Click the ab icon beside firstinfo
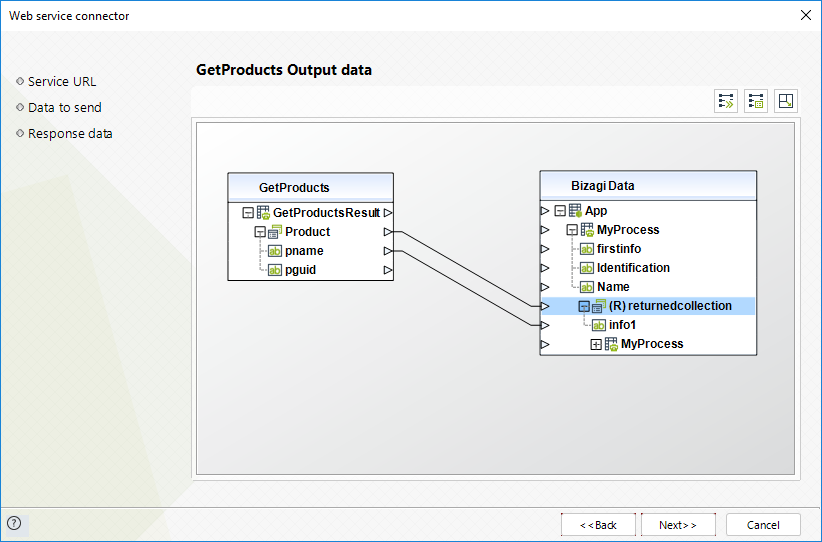This screenshot has width=822, height=542. (x=587, y=249)
